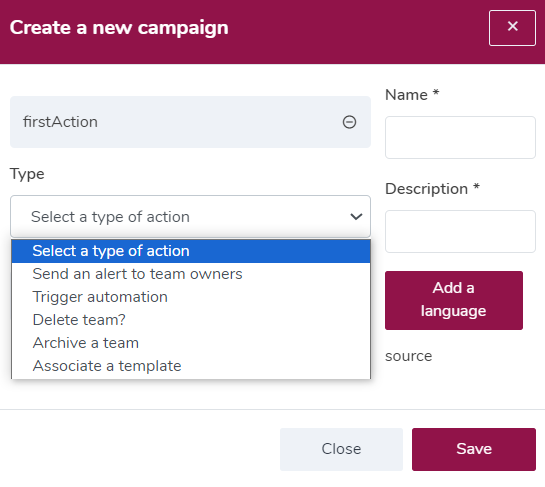The image size is (545, 487).
Task: Close the dialog with the X icon
Action: pos(512,28)
